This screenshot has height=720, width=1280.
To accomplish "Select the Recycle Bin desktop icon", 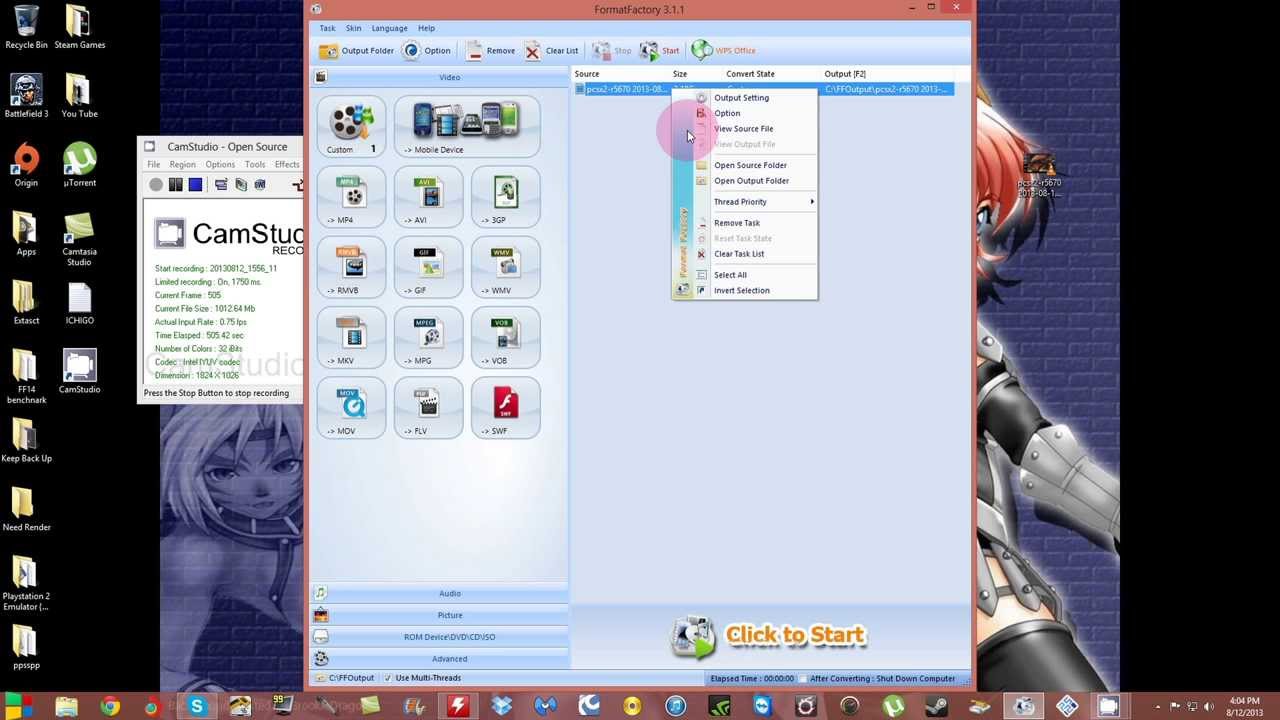I will coord(26,27).
